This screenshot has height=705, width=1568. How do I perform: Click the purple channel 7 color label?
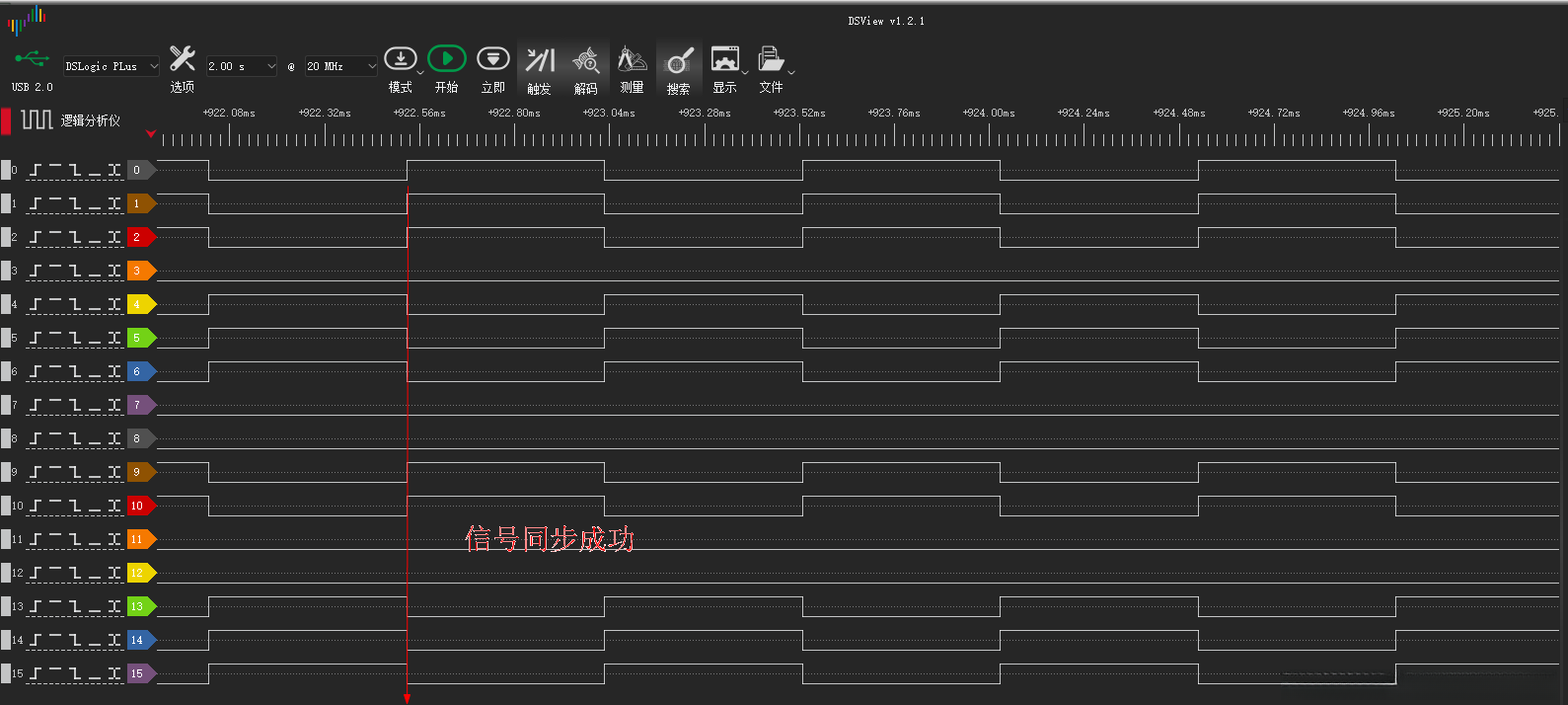[x=141, y=405]
